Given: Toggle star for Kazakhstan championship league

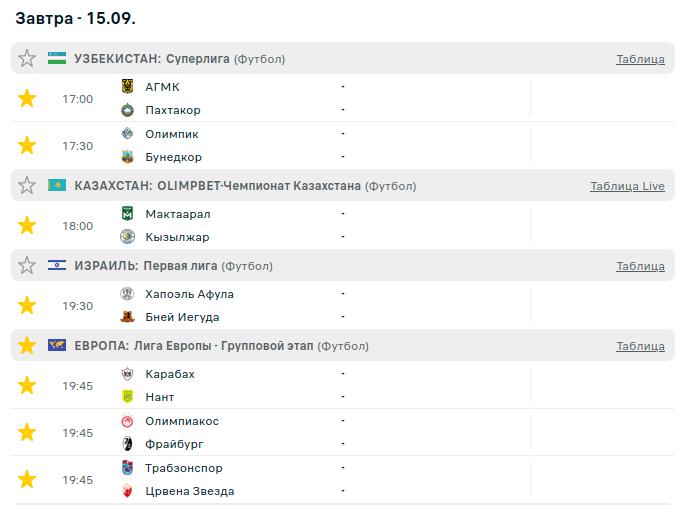Looking at the screenshot, I should pyautogui.click(x=27, y=186).
